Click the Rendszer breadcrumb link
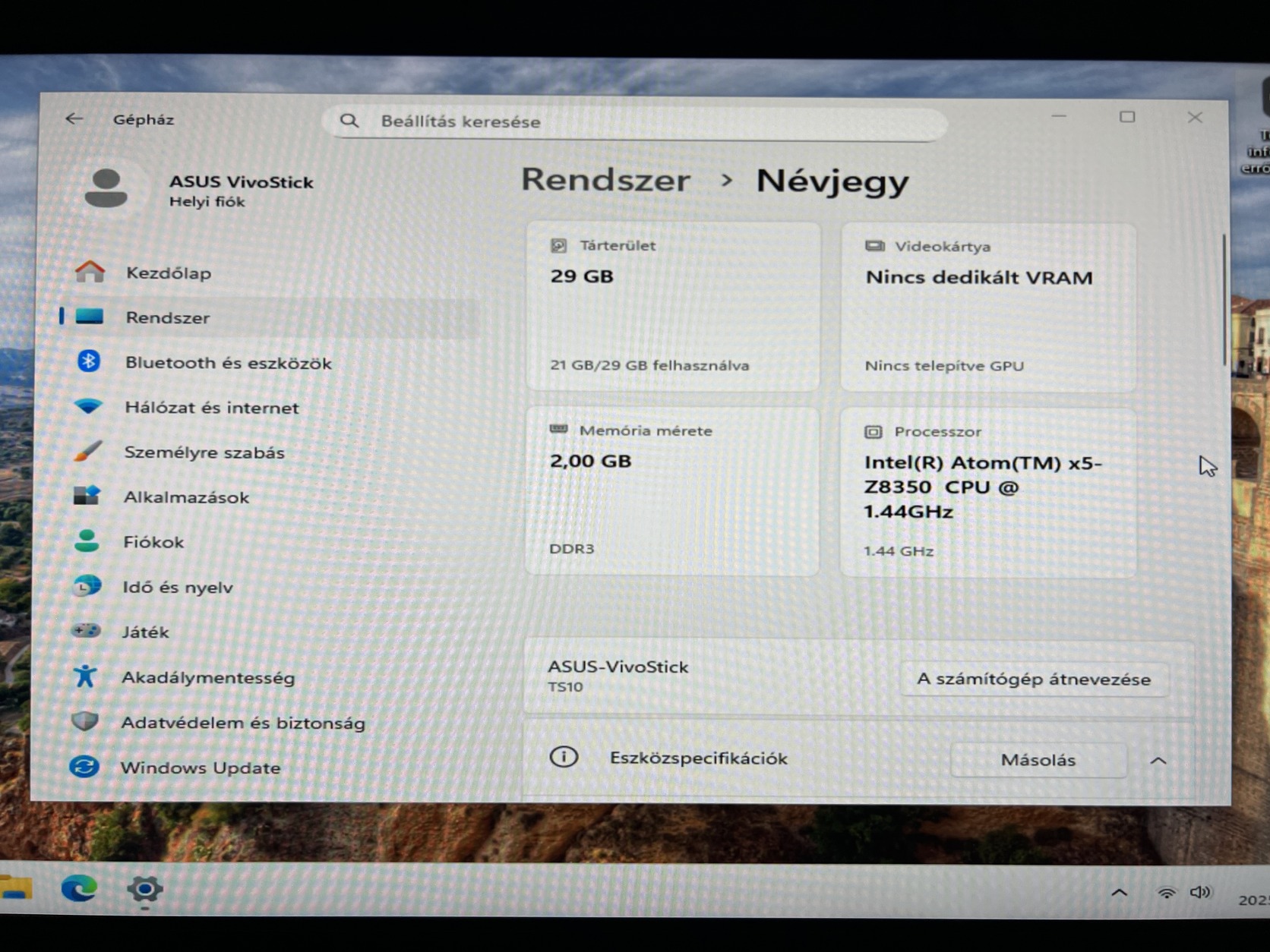The width and height of the screenshot is (1270, 952). tap(605, 180)
